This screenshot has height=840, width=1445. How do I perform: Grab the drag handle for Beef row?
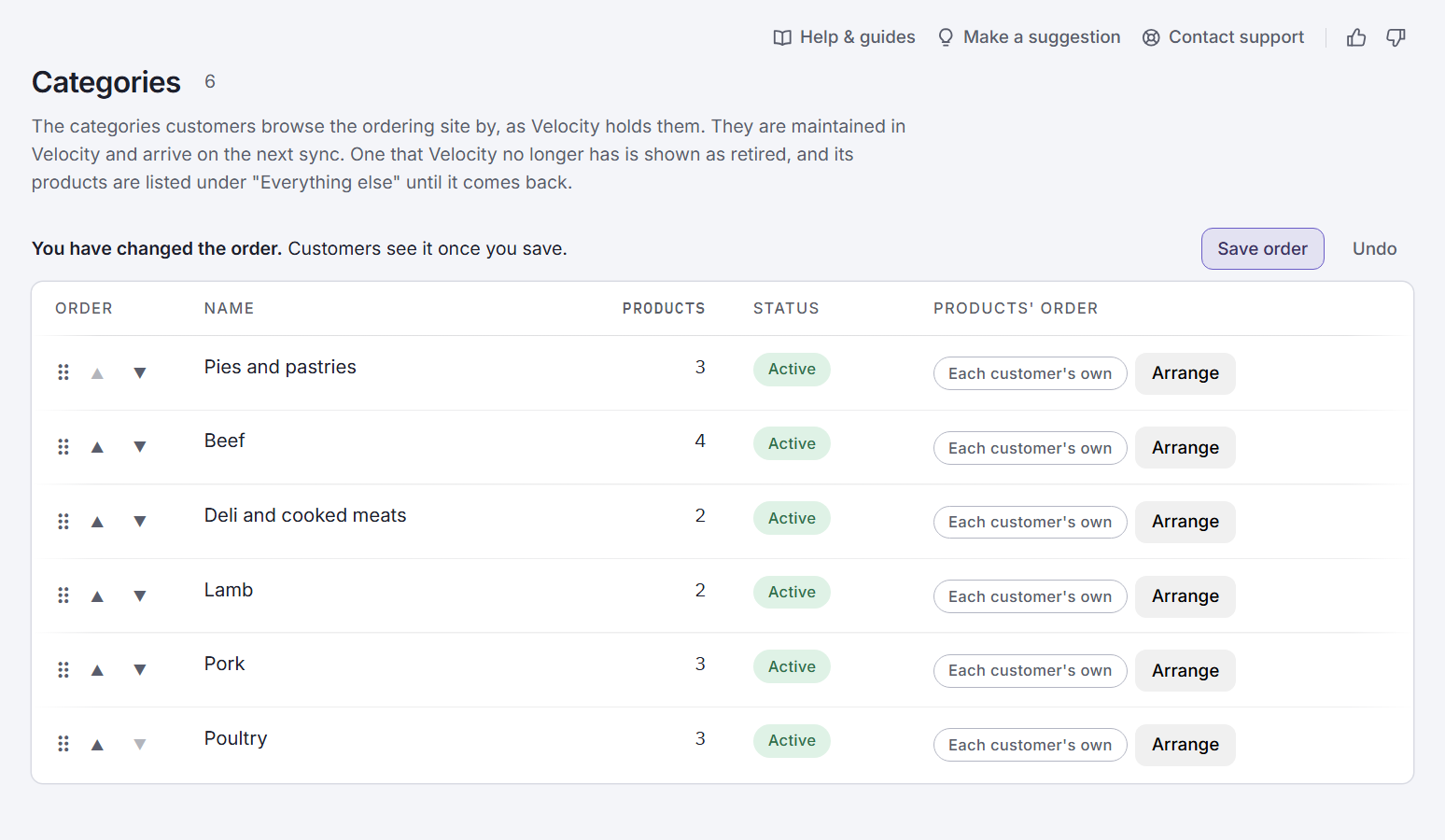point(63,447)
